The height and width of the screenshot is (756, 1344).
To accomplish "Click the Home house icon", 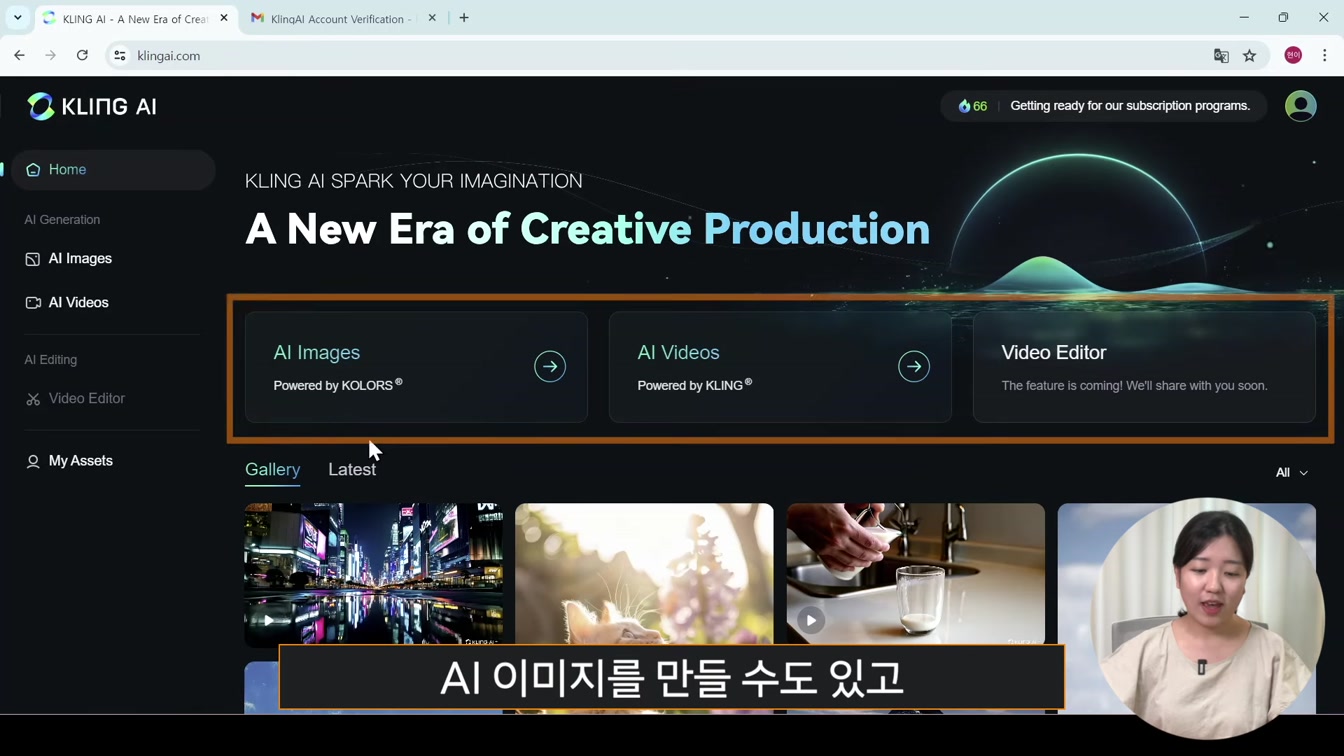I will click(x=33, y=170).
